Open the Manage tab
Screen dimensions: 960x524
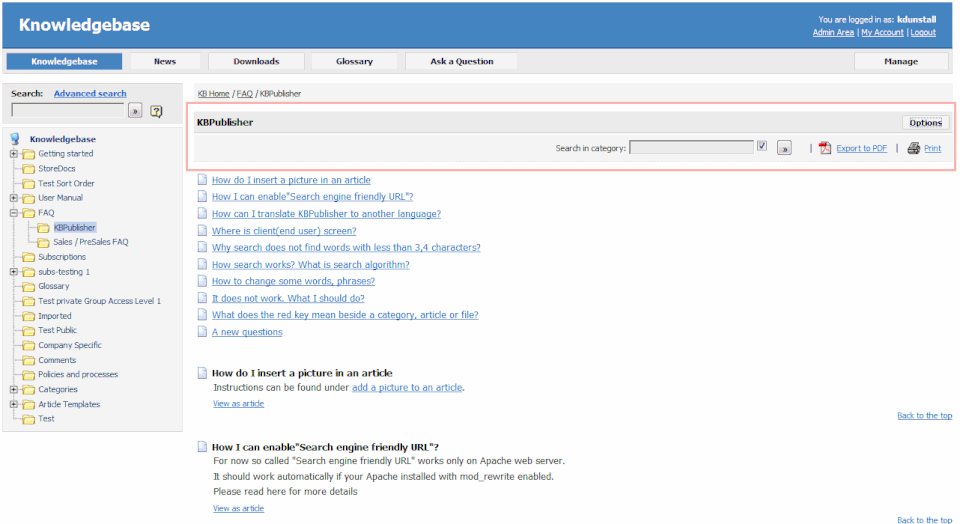tap(901, 61)
